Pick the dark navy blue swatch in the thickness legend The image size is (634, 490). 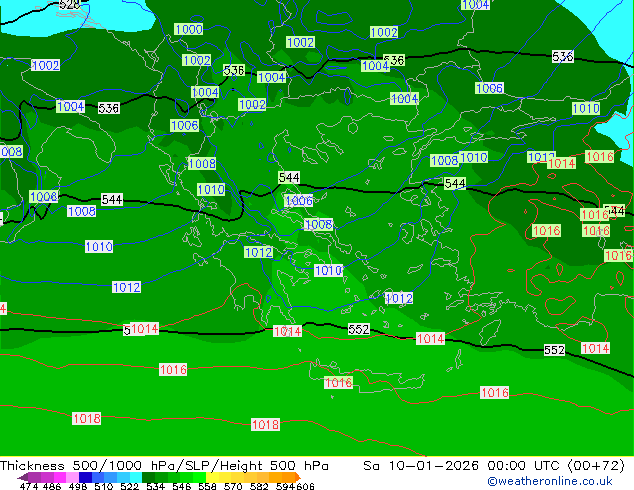pos(85,477)
